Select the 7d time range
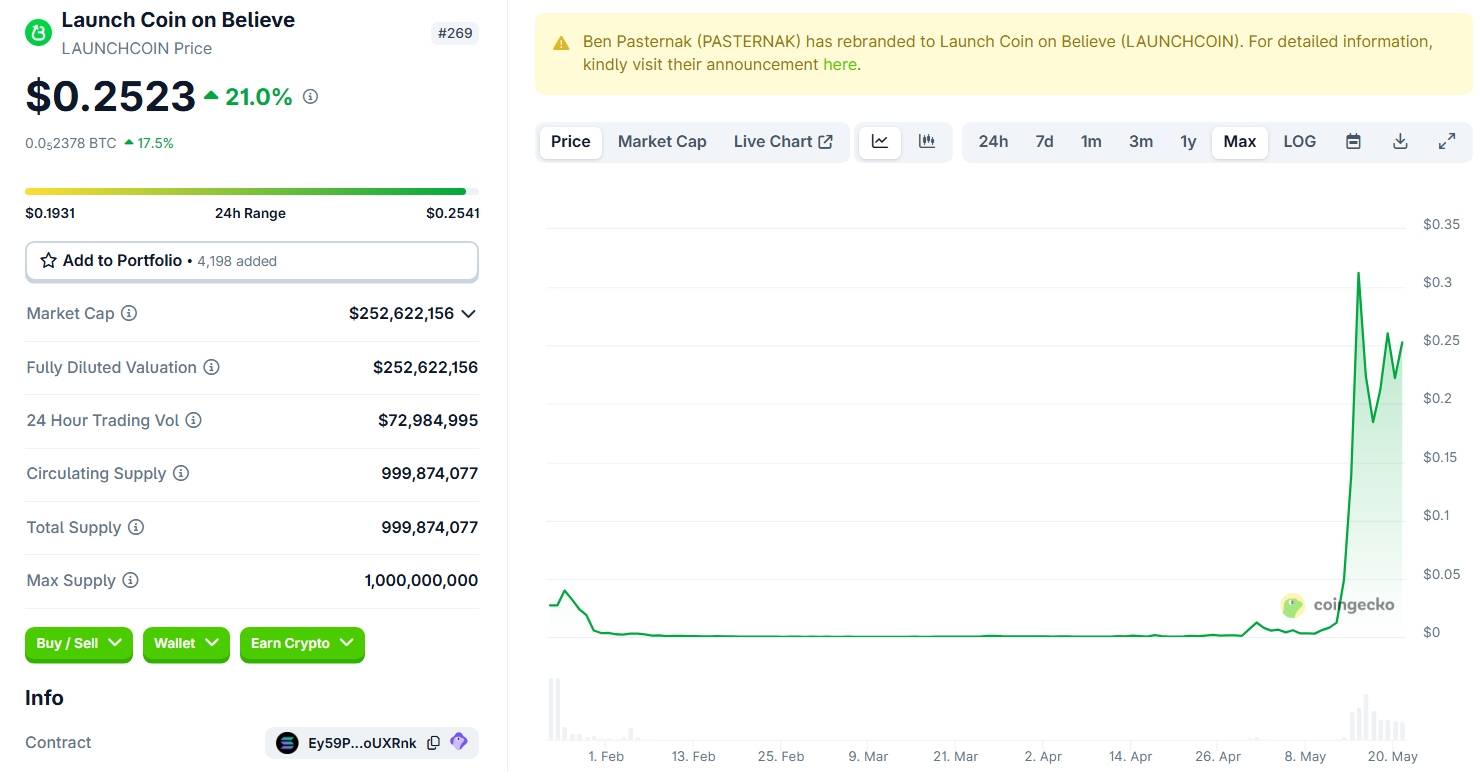 1044,141
